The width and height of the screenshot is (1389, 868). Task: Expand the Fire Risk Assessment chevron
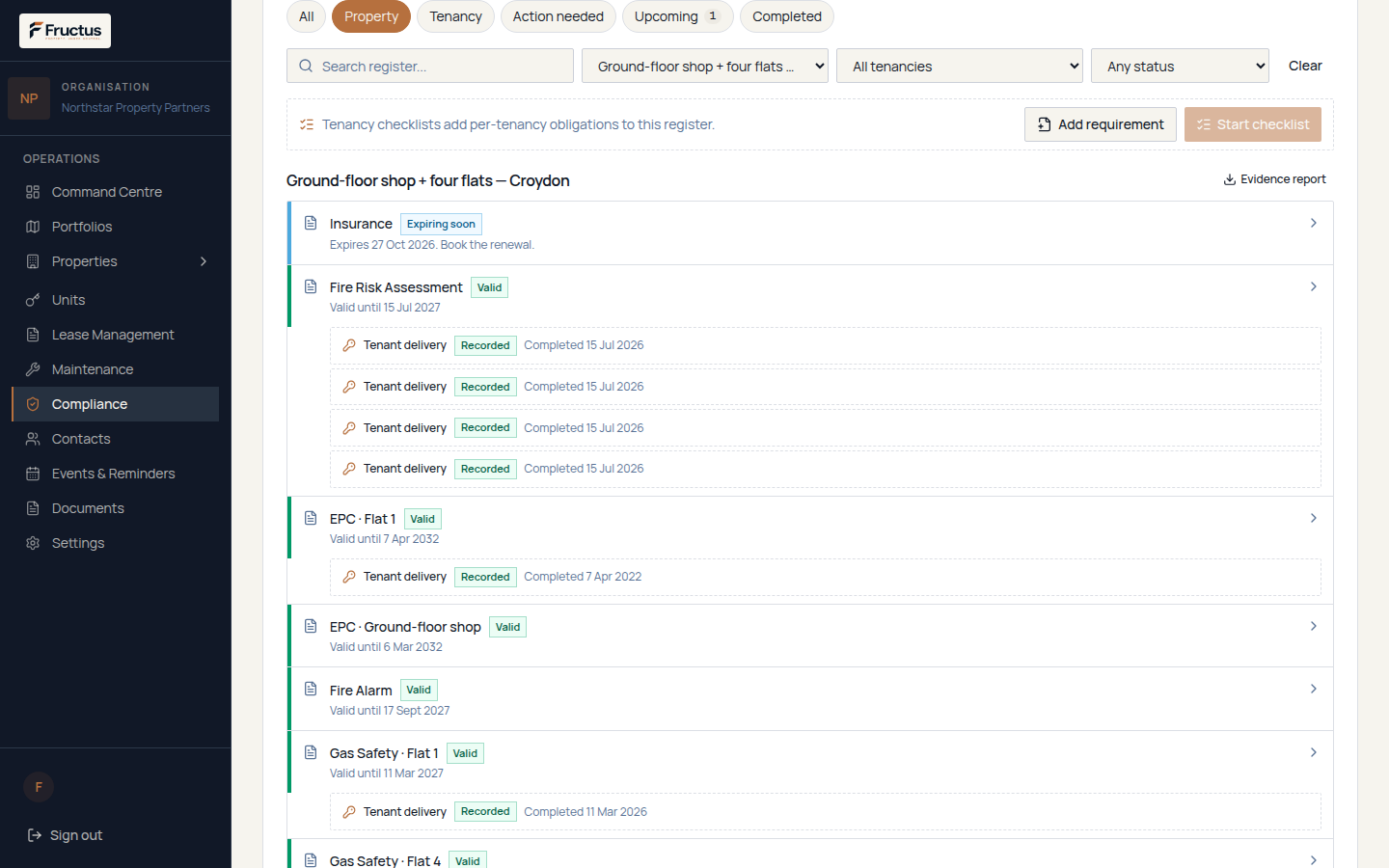click(1314, 286)
